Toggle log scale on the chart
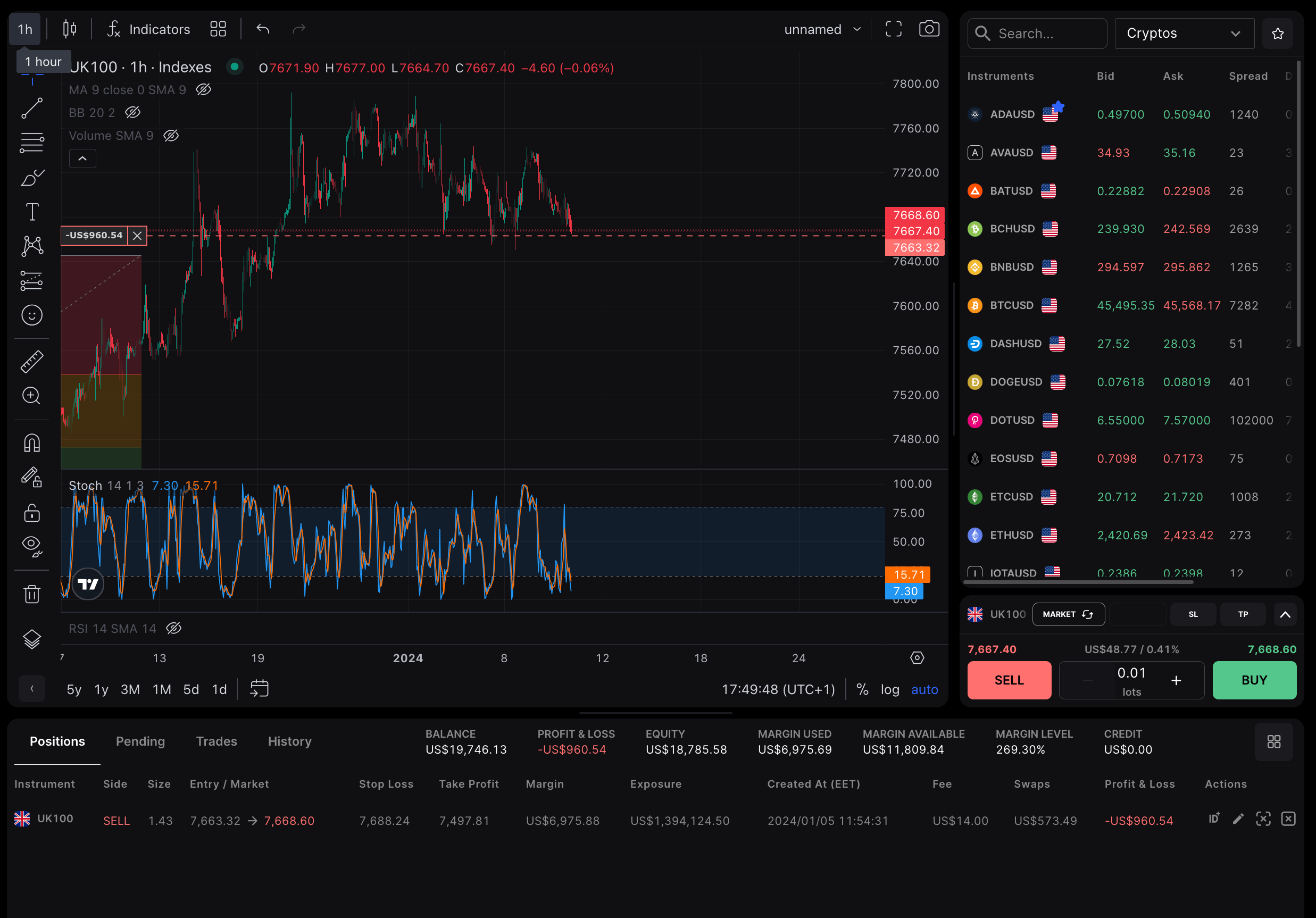 [889, 689]
